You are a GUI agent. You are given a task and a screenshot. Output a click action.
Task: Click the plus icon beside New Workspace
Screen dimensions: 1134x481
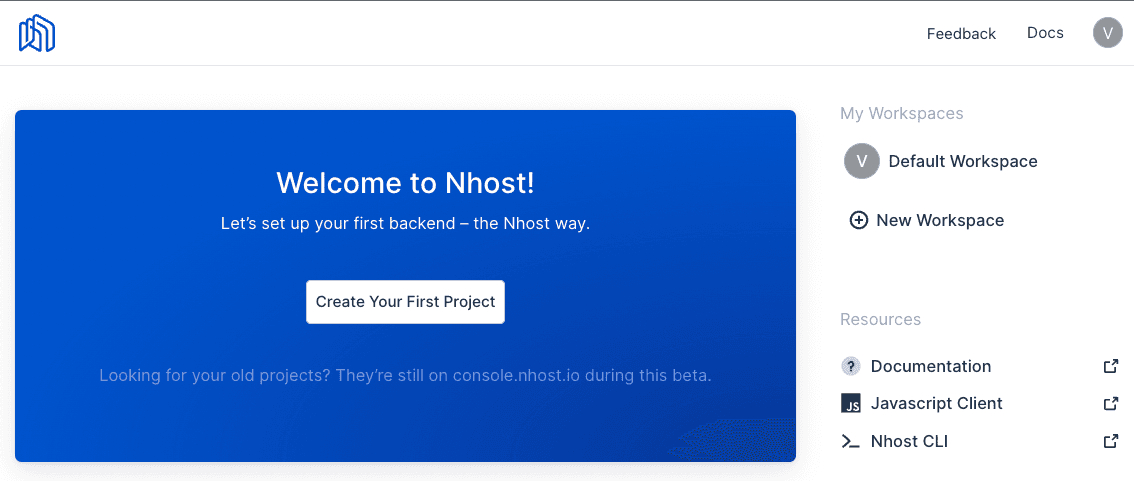click(858, 220)
